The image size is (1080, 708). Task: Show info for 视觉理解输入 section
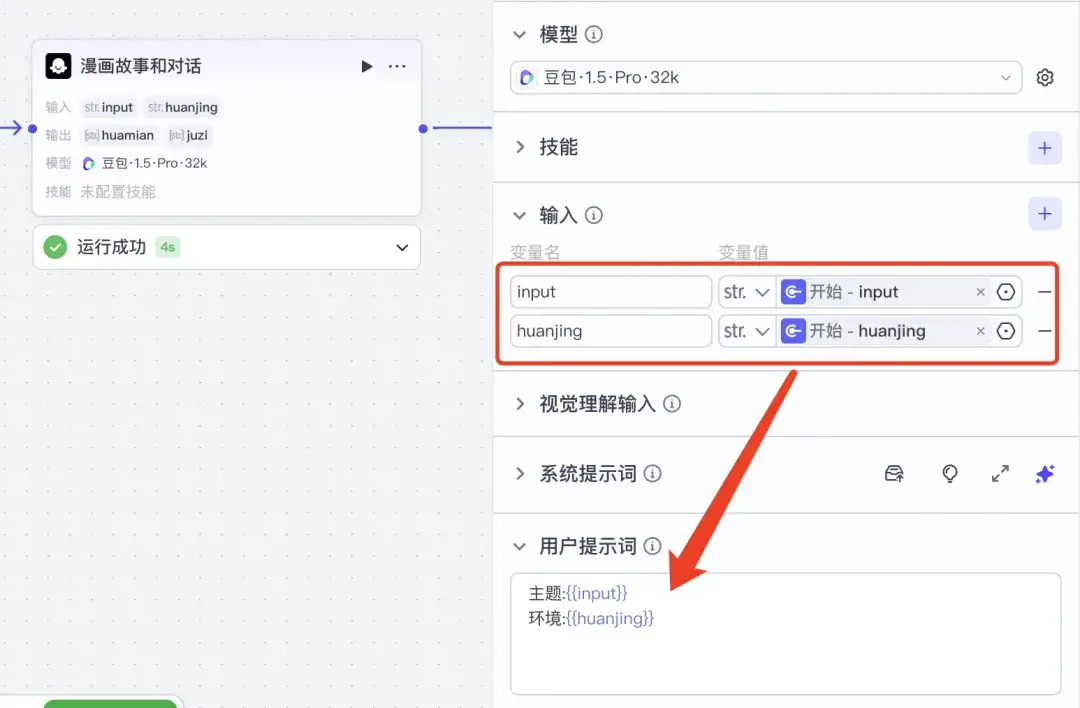click(672, 404)
